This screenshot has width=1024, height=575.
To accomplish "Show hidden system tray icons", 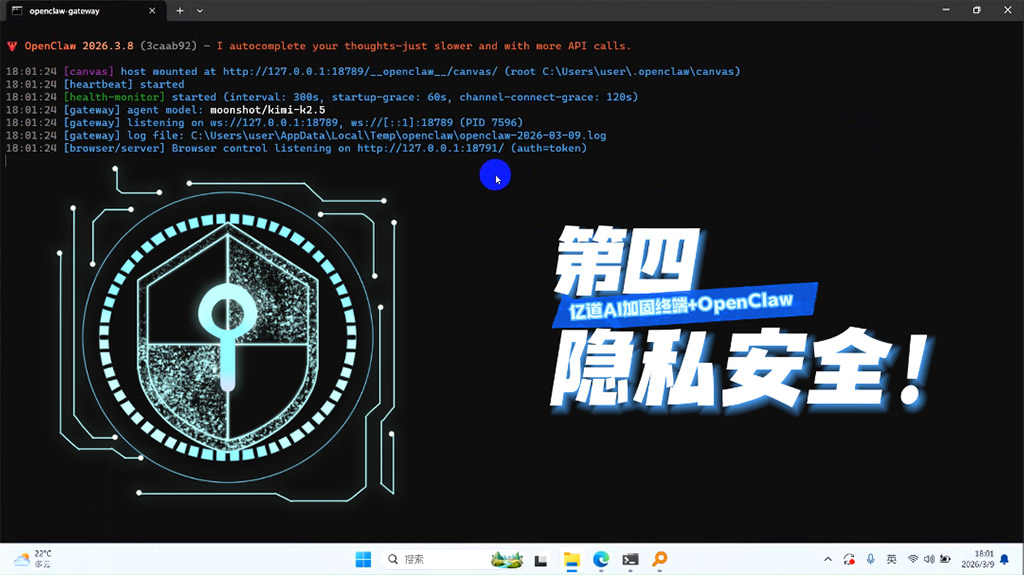I will pos(827,559).
